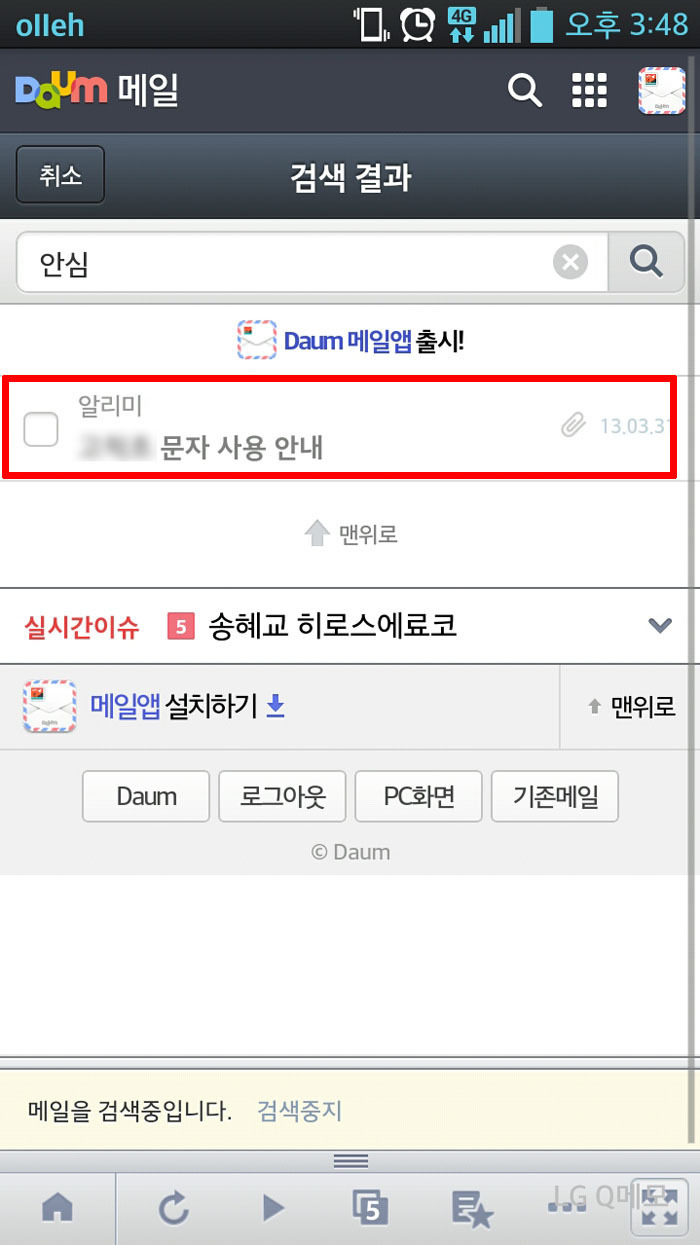Click the 검색중지 link
This screenshot has height=1245, width=700.
point(300,1110)
